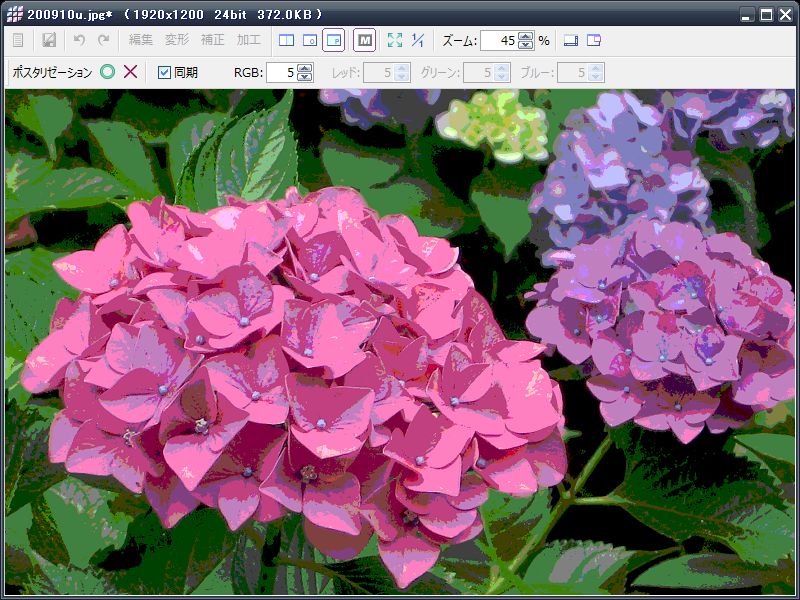The image size is (800, 600).
Task: Click the fit-to-window green arrows icon
Action: coord(394,41)
